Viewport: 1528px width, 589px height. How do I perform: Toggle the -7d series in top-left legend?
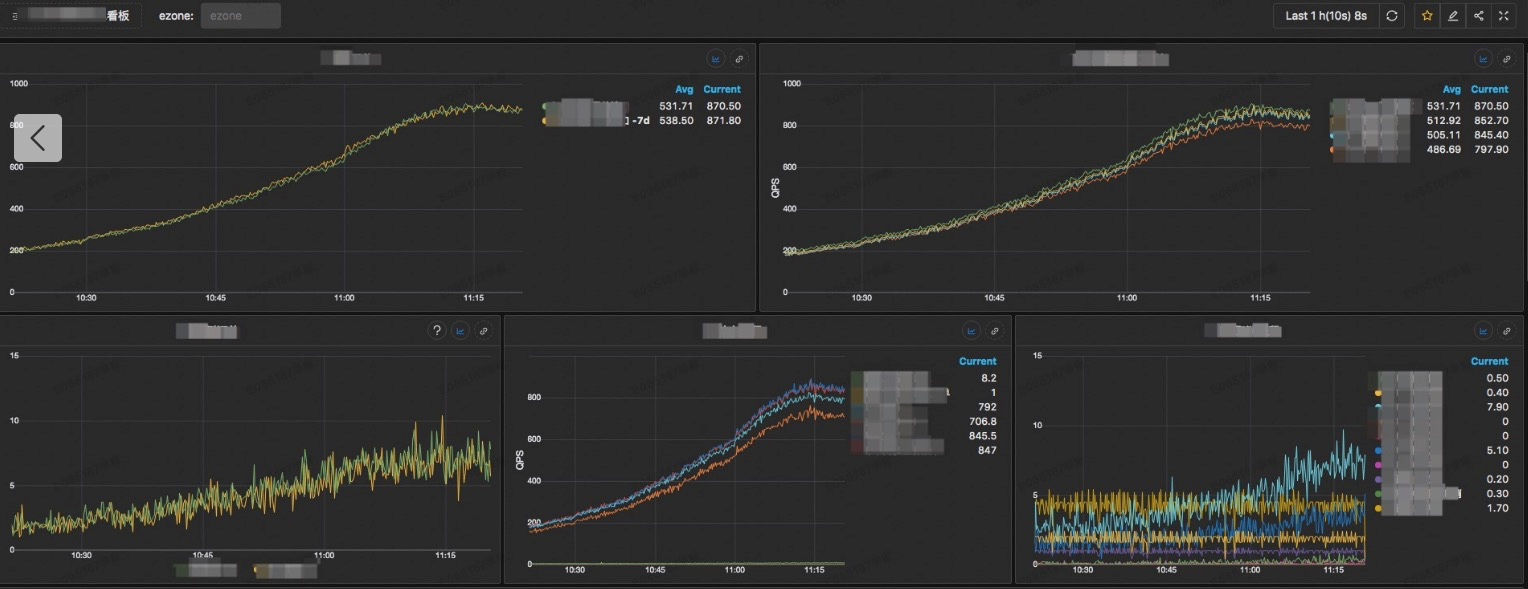tap(594, 120)
